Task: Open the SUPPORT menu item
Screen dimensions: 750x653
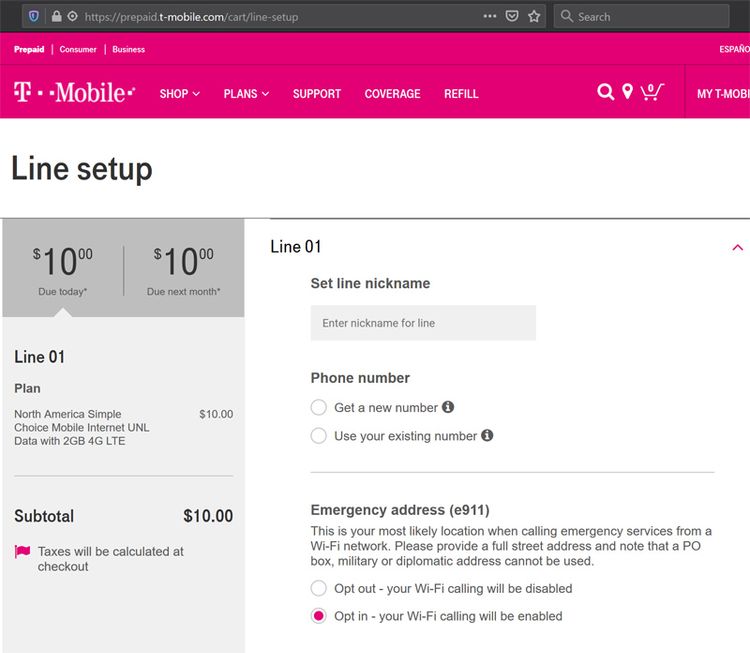Action: [x=317, y=94]
